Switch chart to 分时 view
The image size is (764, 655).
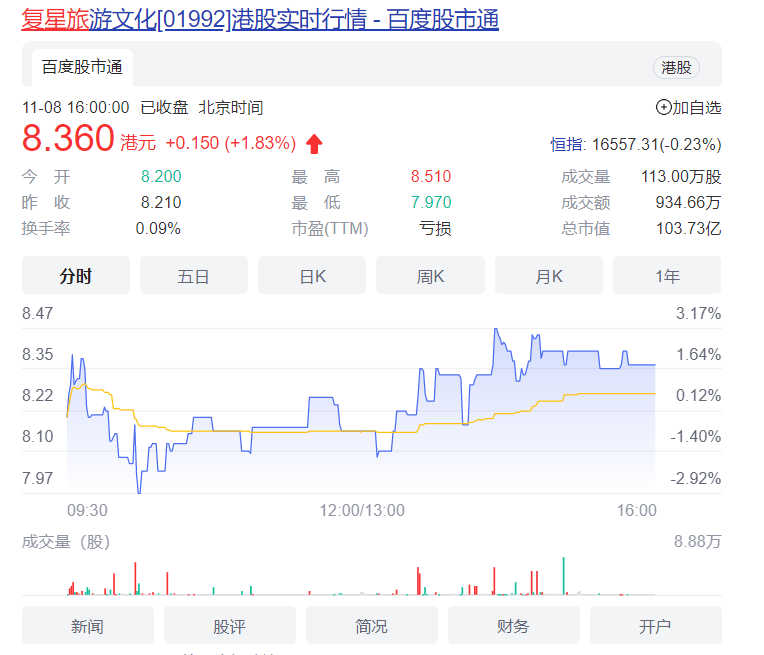(x=76, y=276)
